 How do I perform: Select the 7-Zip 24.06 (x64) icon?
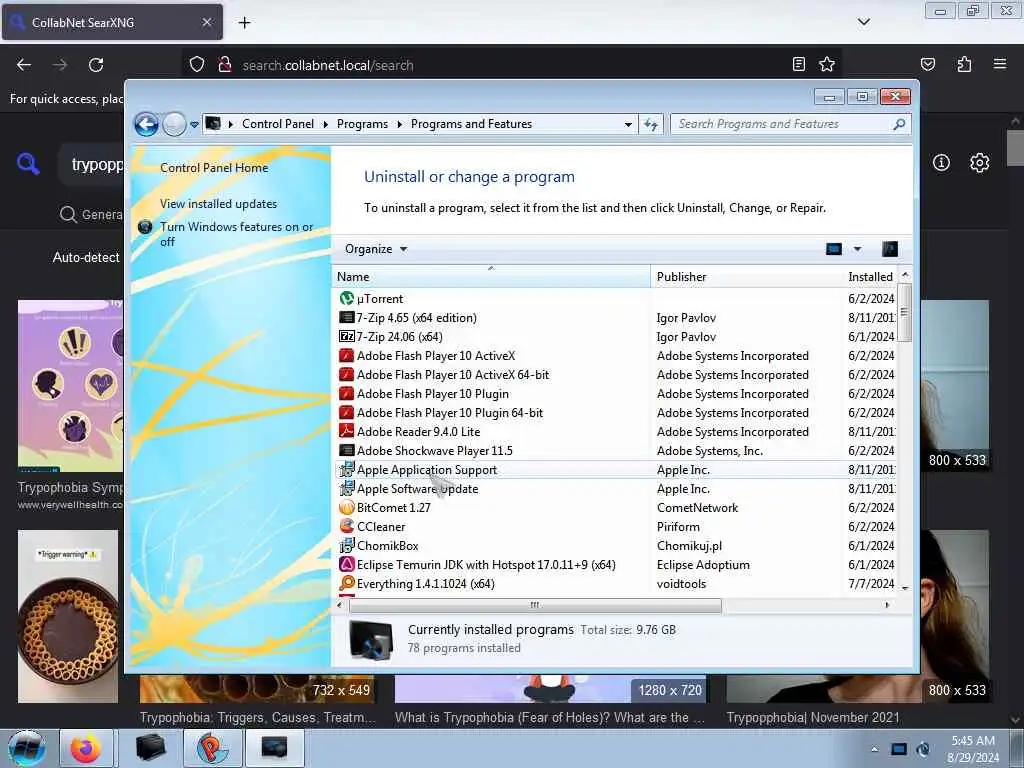[347, 336]
